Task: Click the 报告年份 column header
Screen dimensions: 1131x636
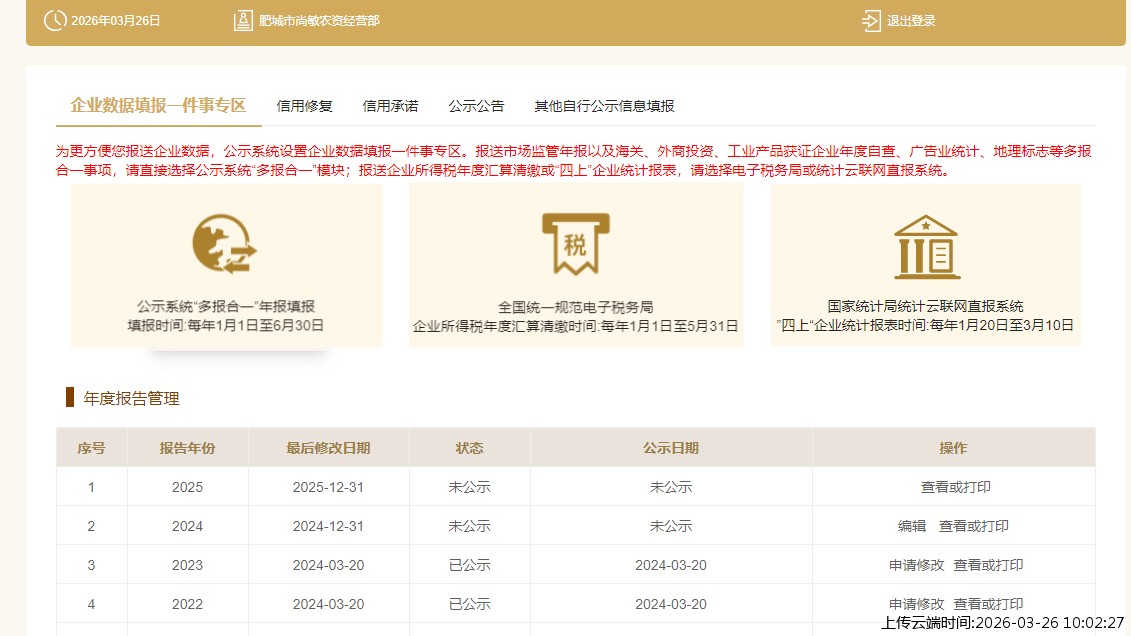Action: (187, 448)
